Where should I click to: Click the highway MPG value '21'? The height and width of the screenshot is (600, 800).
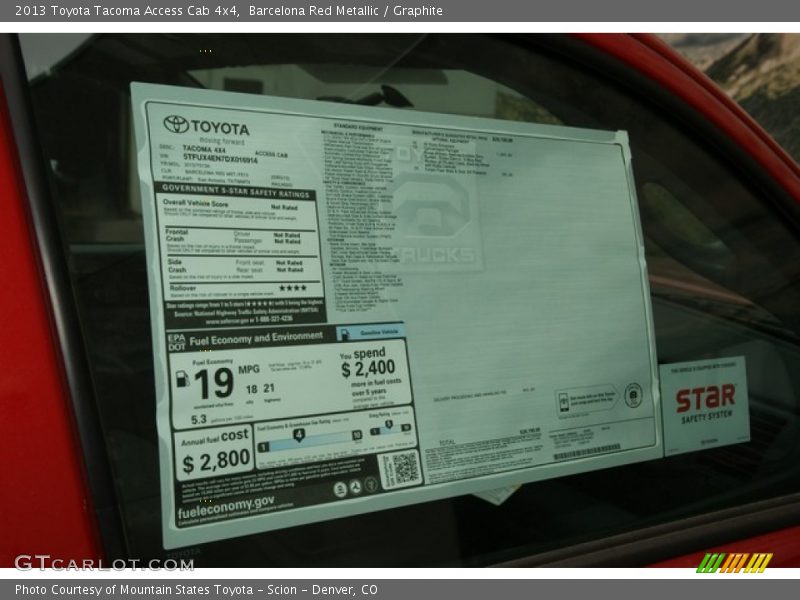point(269,388)
